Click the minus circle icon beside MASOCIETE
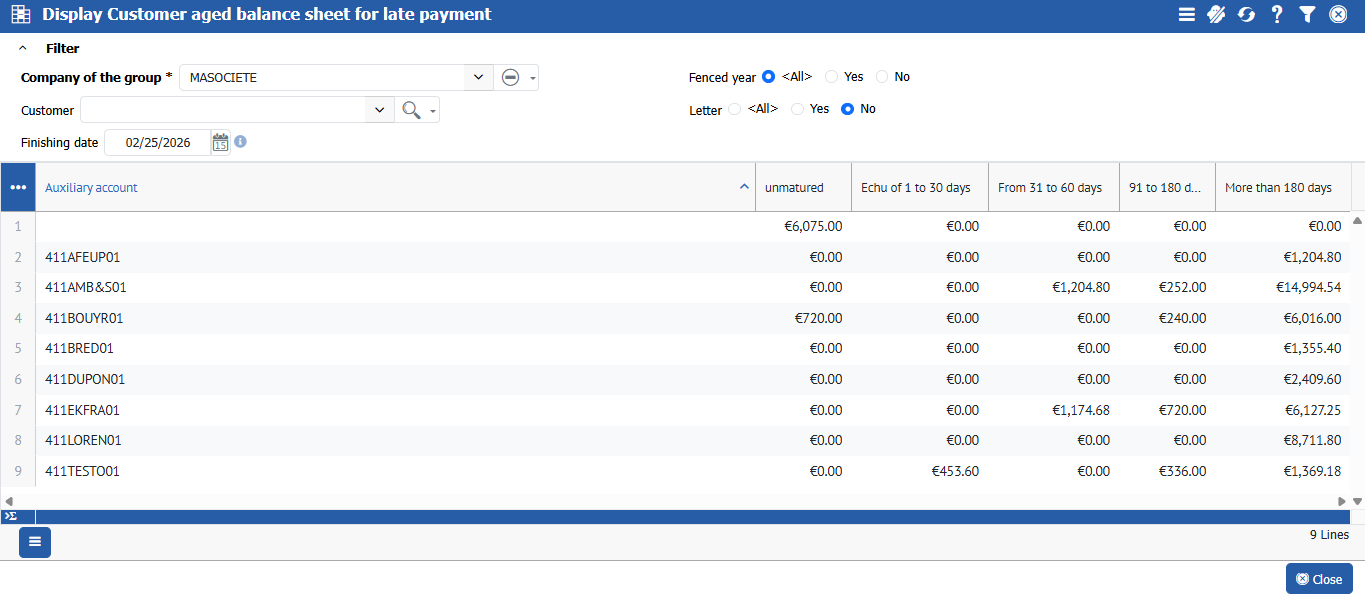The image size is (1365, 595). point(510,78)
